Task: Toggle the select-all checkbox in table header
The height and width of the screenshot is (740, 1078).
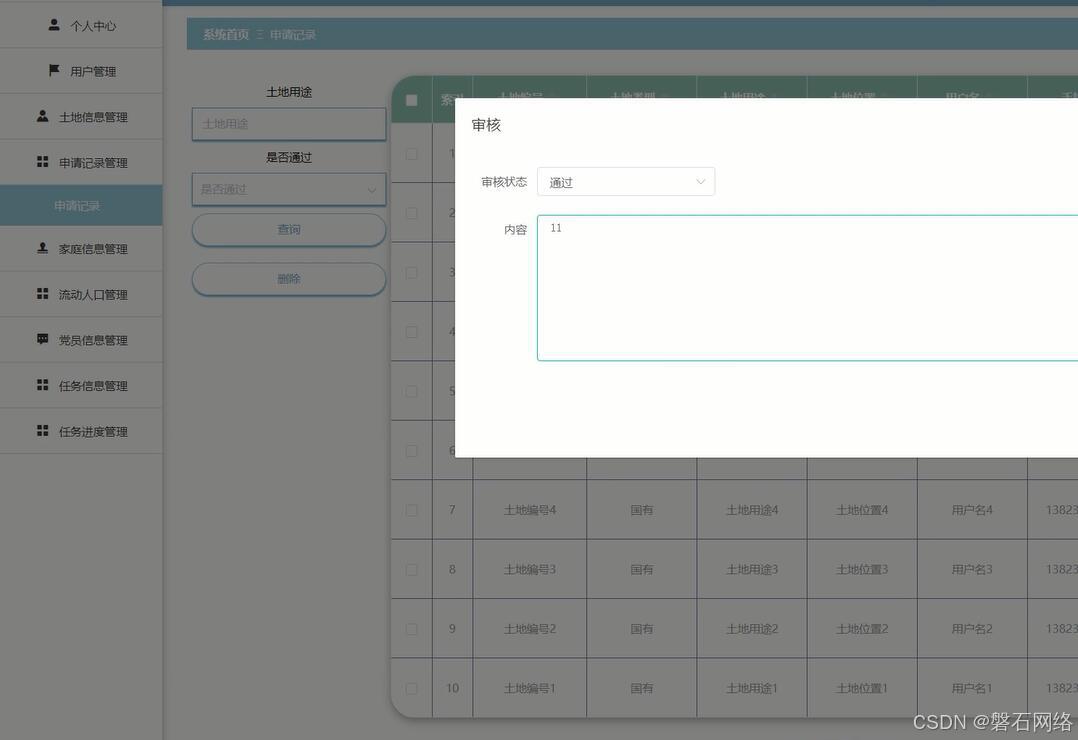Action: click(411, 100)
